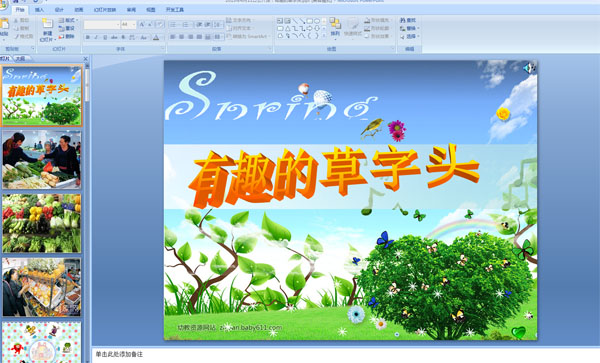
Task: Click the sound speaker icon on the slide
Action: [529, 68]
